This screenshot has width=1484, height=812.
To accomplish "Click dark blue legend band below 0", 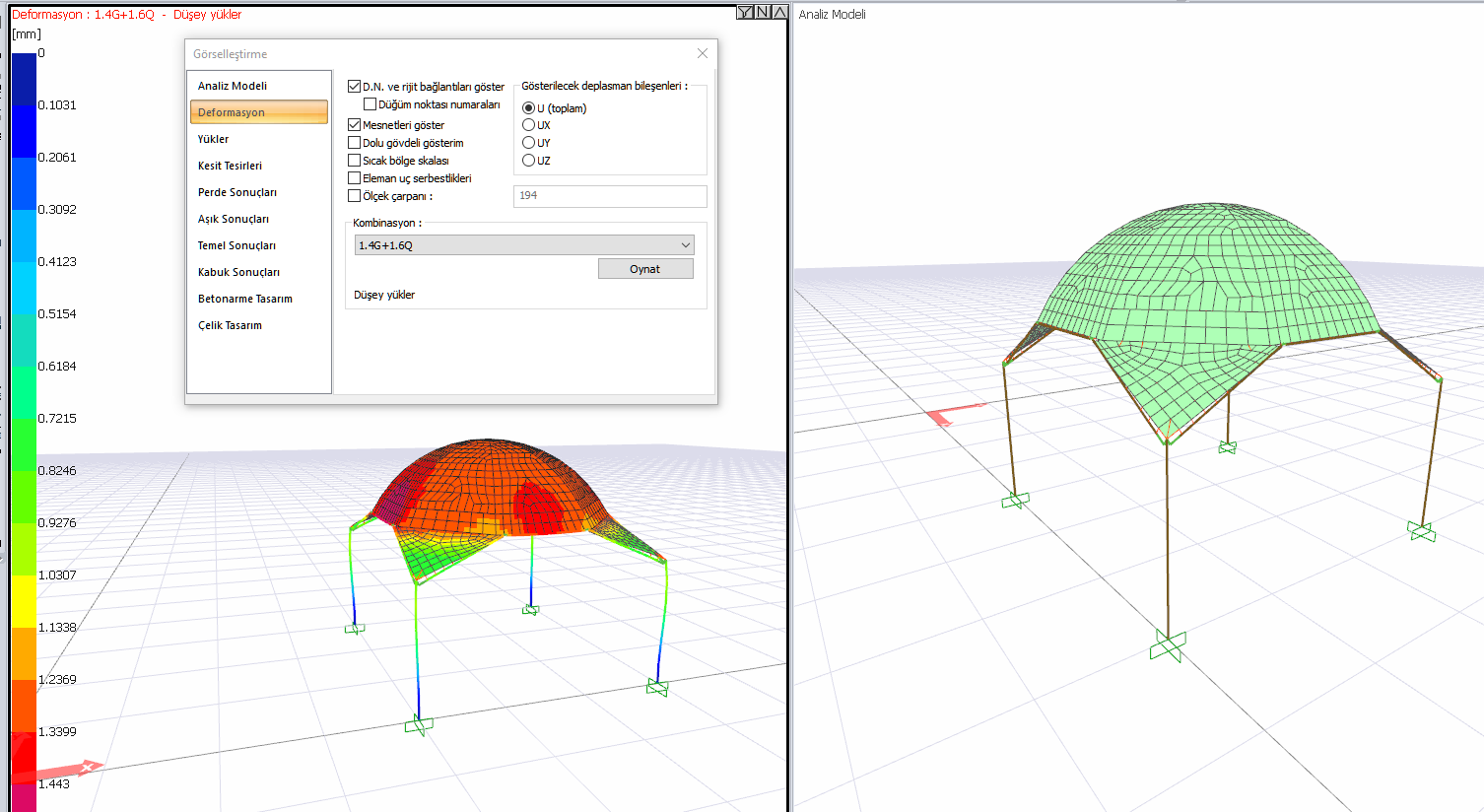I will click(24, 79).
